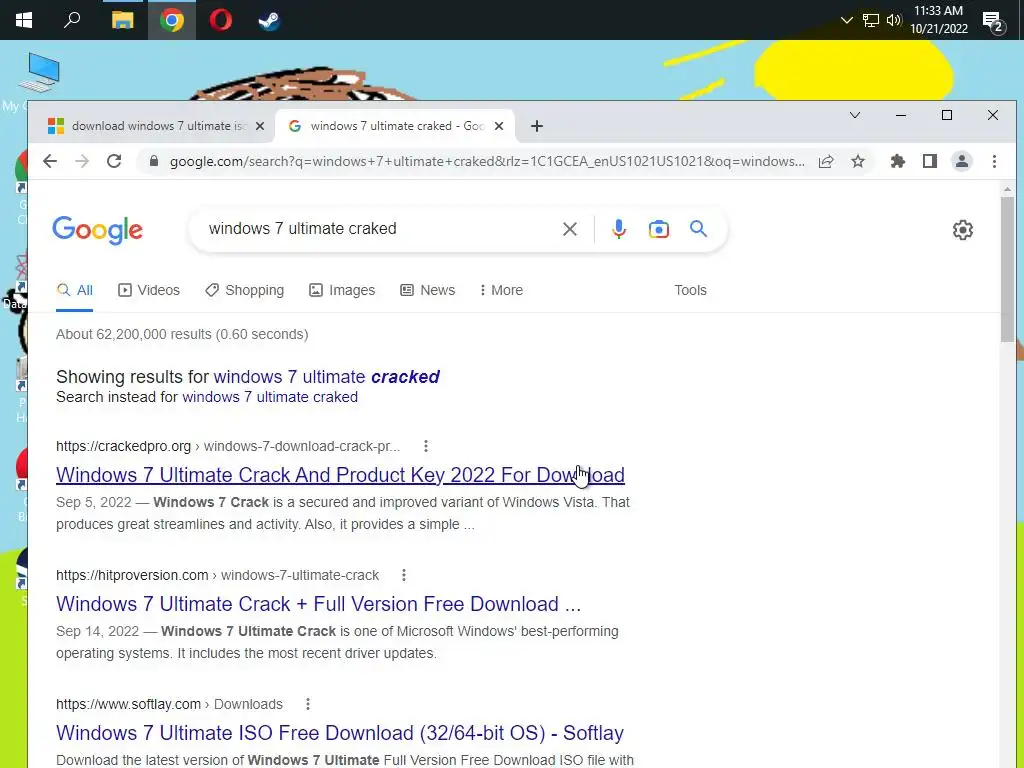This screenshot has height=768, width=1024.
Task: Open Windows 7 Ultimate ISO Free Download Softlay result
Action: [x=340, y=733]
